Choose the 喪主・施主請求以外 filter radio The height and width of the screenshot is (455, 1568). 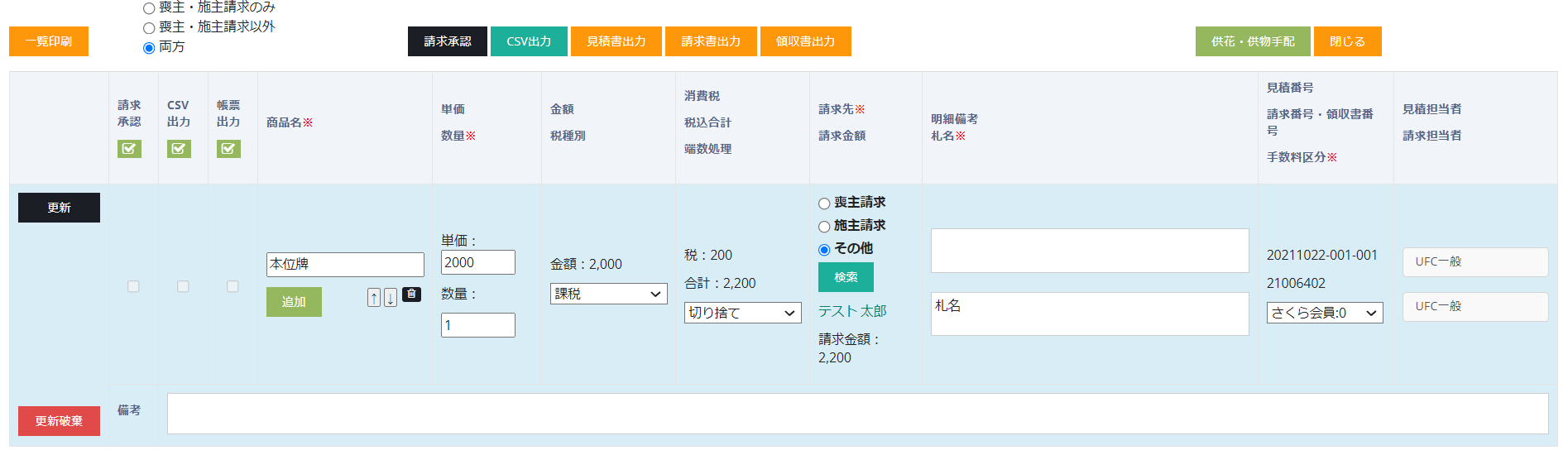pos(149,28)
